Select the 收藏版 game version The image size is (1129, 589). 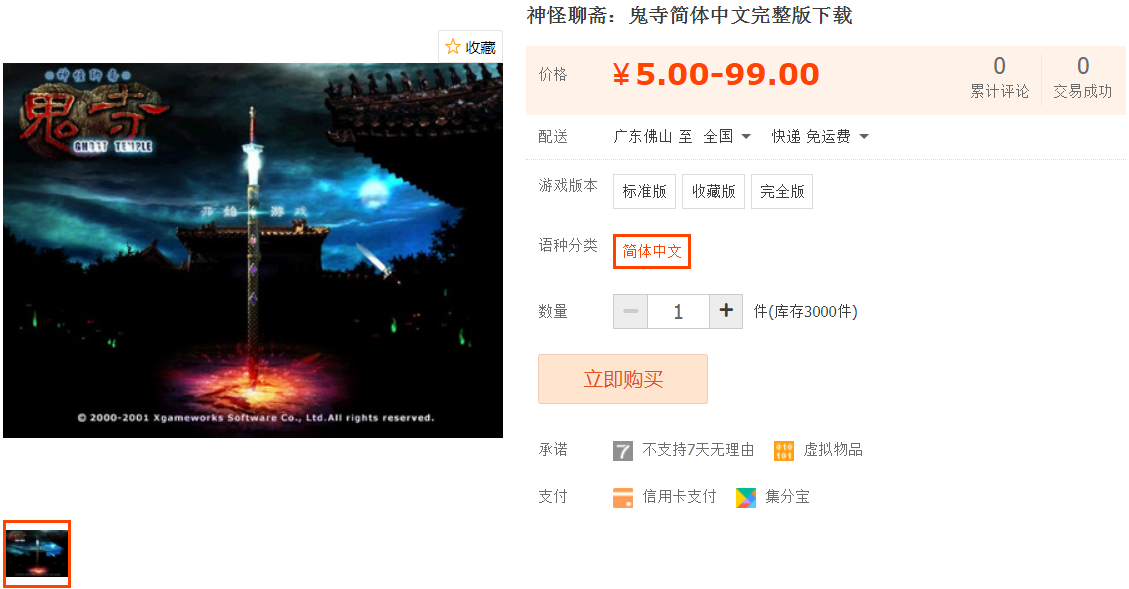pyautogui.click(x=714, y=192)
